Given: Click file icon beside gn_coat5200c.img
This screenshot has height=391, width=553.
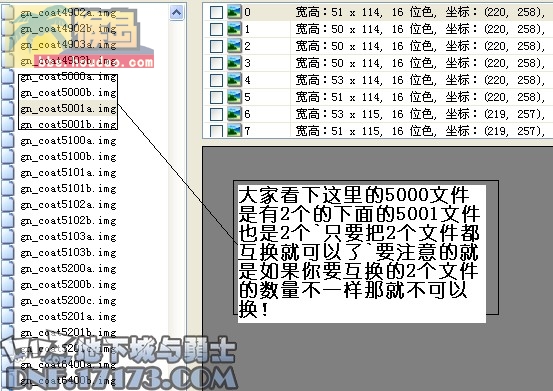Looking at the screenshot, I should pyautogui.click(x=7, y=301).
